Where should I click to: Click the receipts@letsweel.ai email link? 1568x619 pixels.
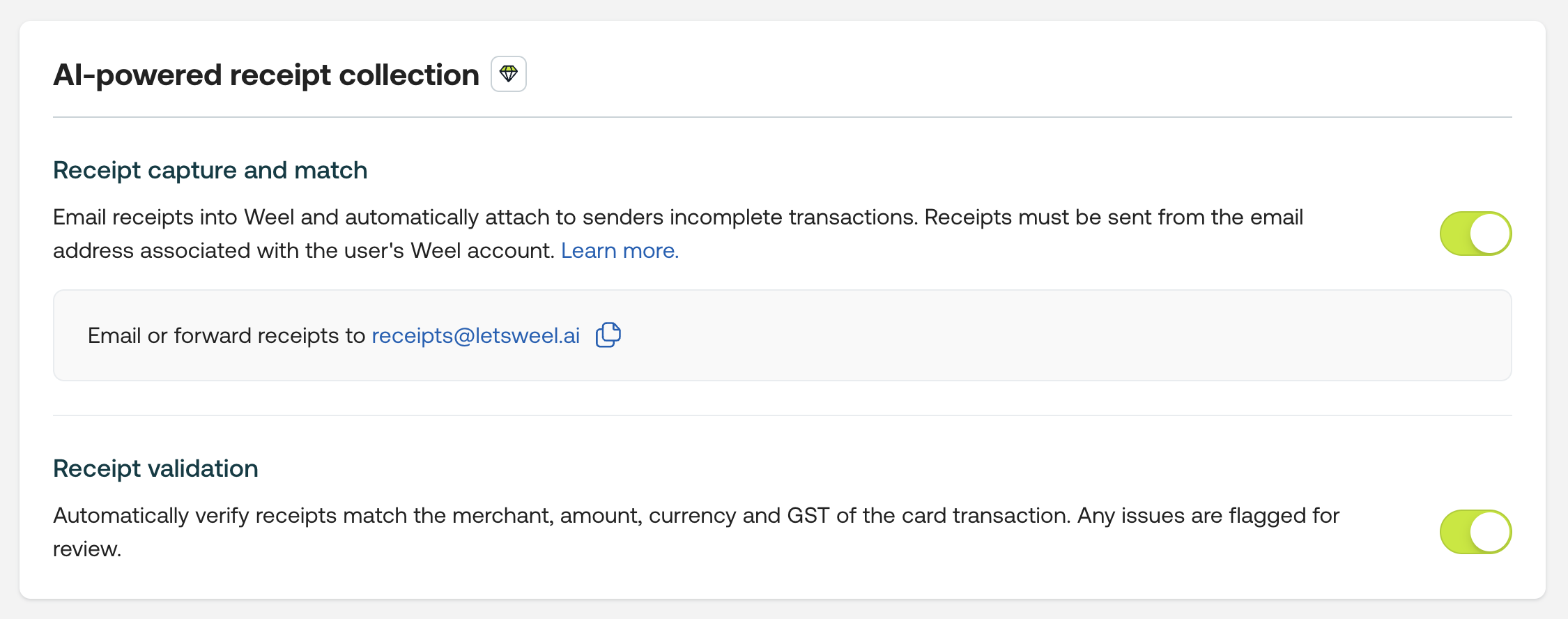pos(475,336)
